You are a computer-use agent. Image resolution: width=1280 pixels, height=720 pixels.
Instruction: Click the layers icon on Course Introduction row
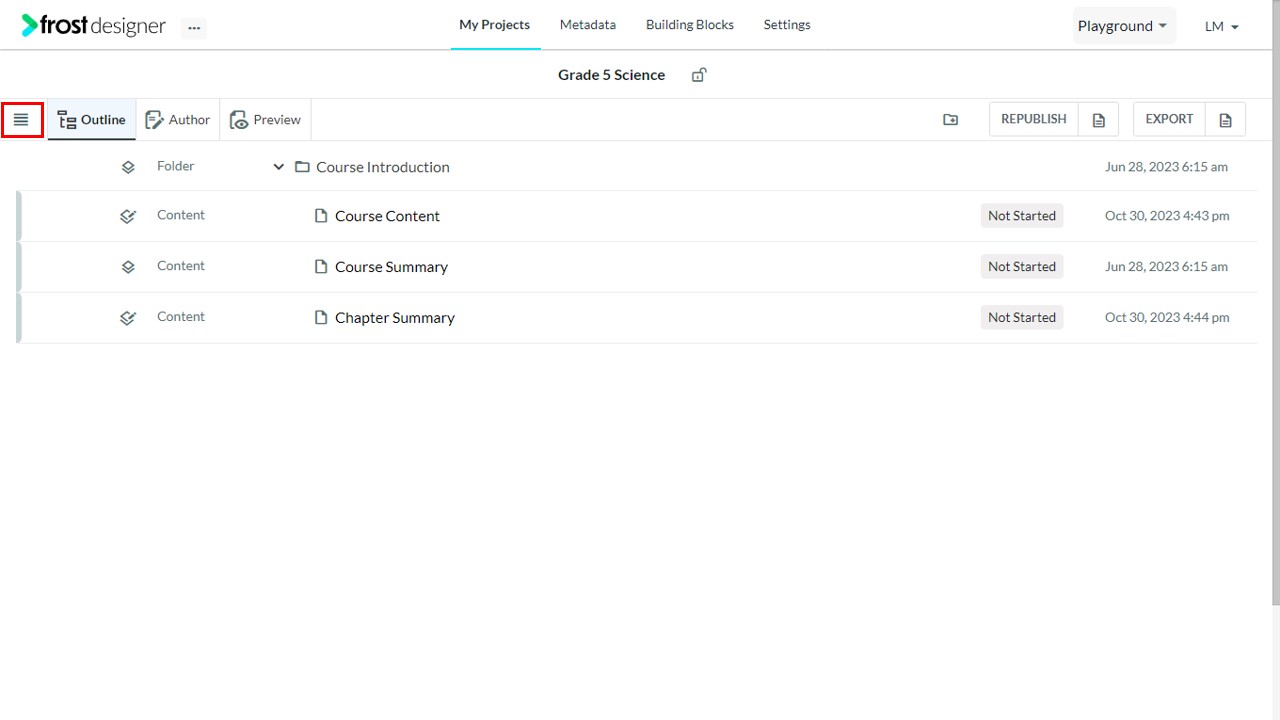coord(128,167)
